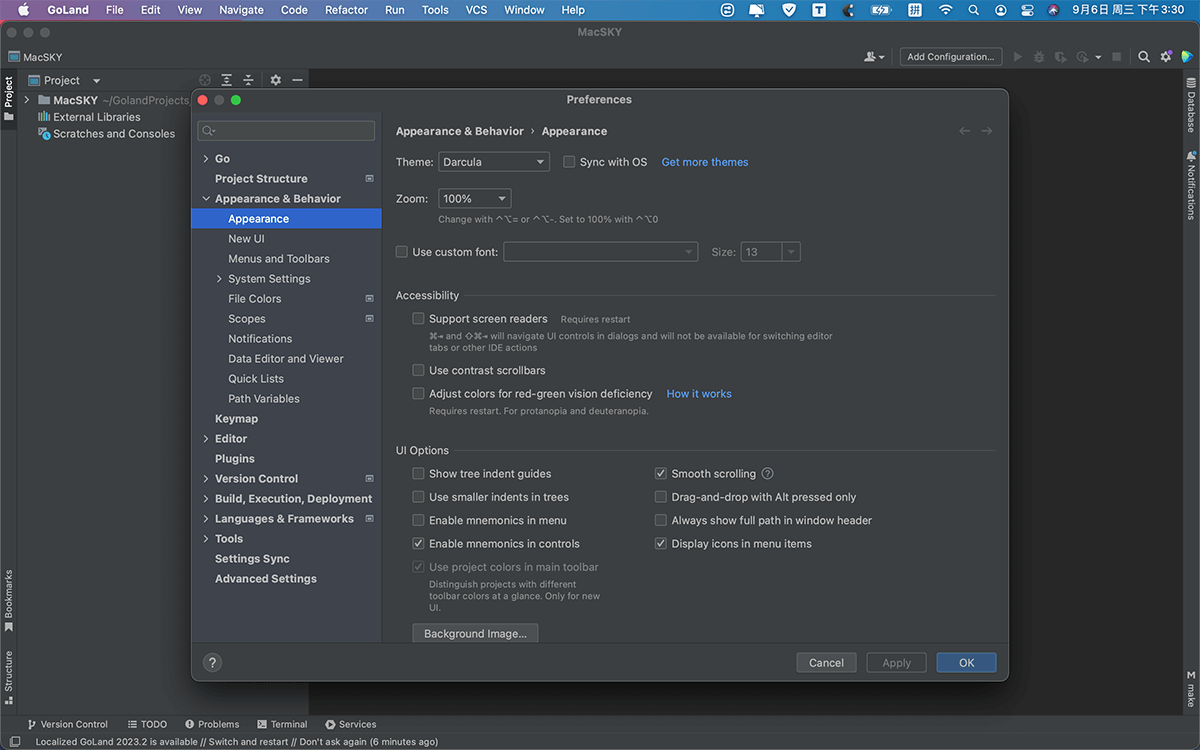Open the Window menu
The width and height of the screenshot is (1200, 750).
(524, 10)
